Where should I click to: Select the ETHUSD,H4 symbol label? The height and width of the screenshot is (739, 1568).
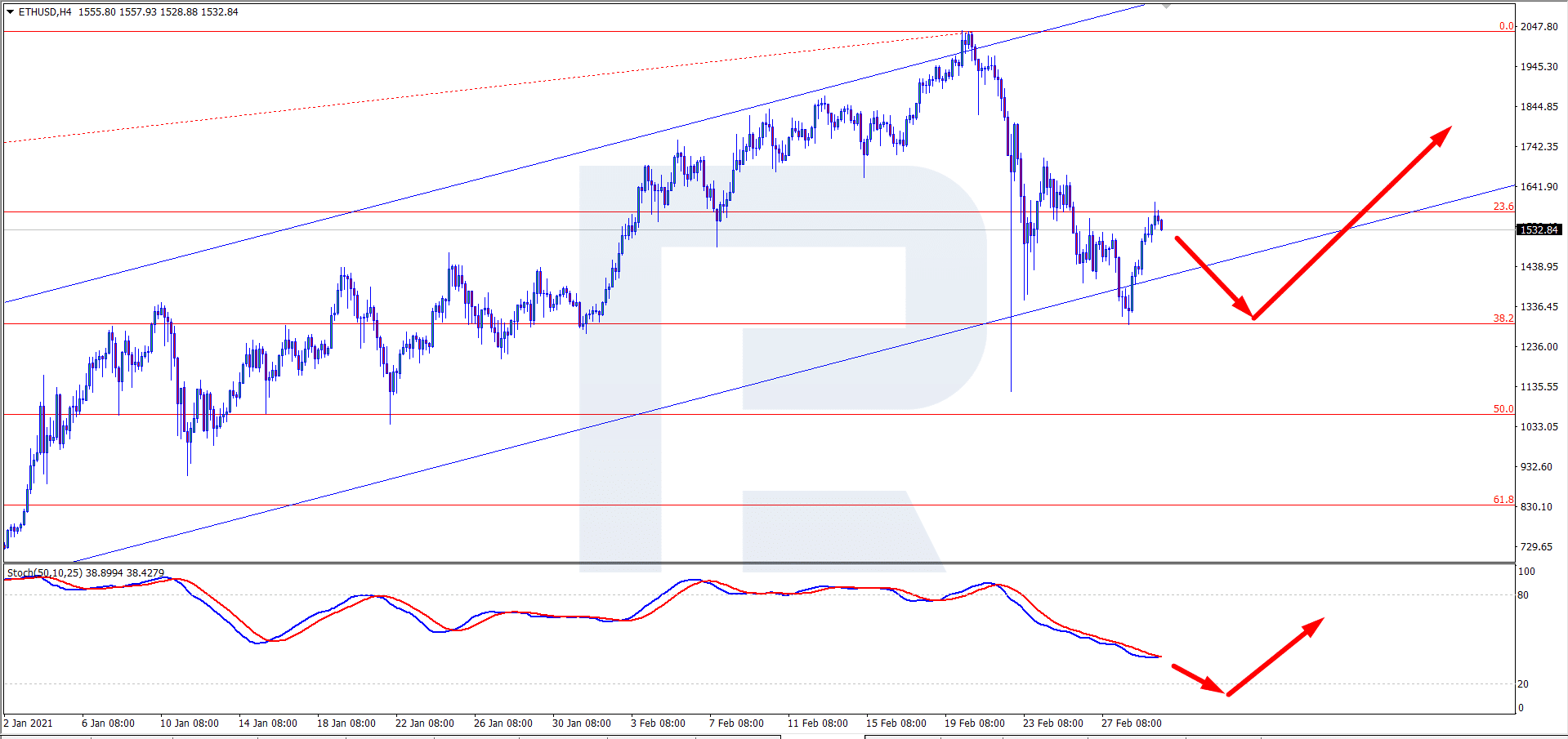point(45,12)
